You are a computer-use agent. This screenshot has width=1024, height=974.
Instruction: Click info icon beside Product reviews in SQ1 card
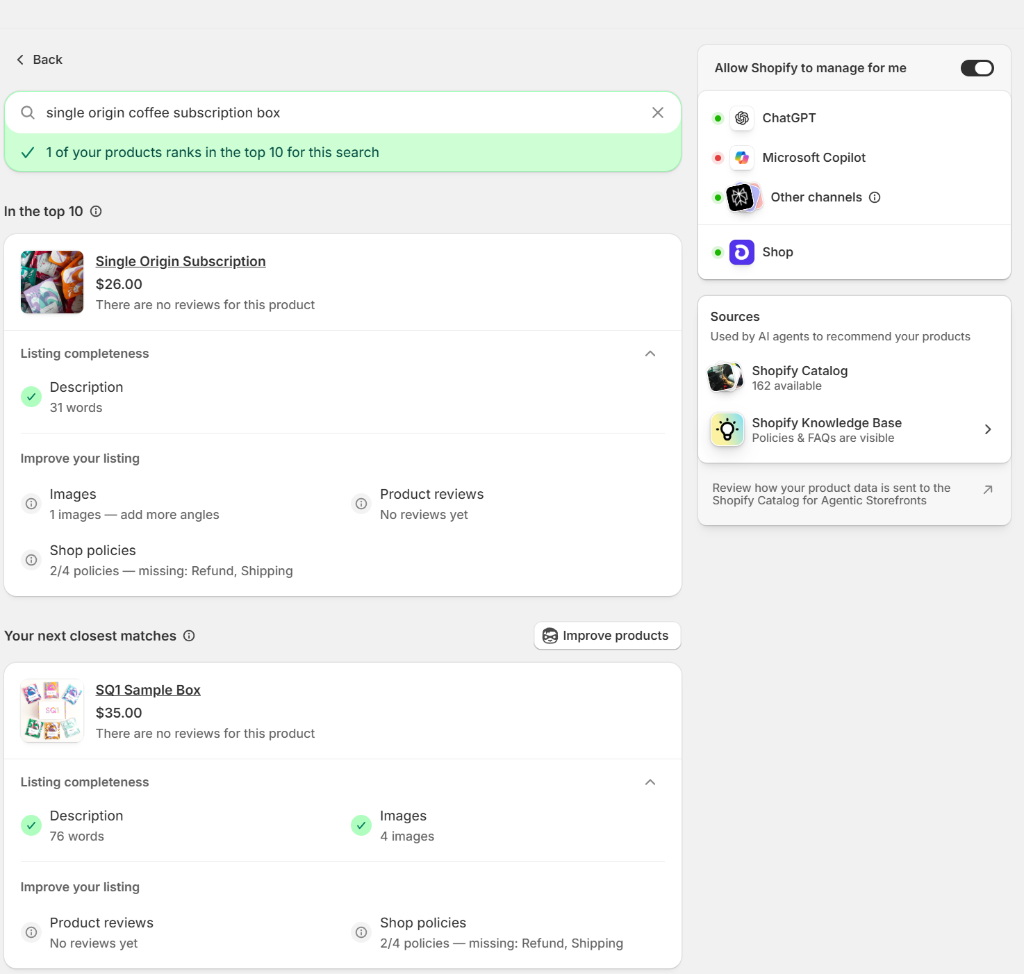(x=31, y=932)
